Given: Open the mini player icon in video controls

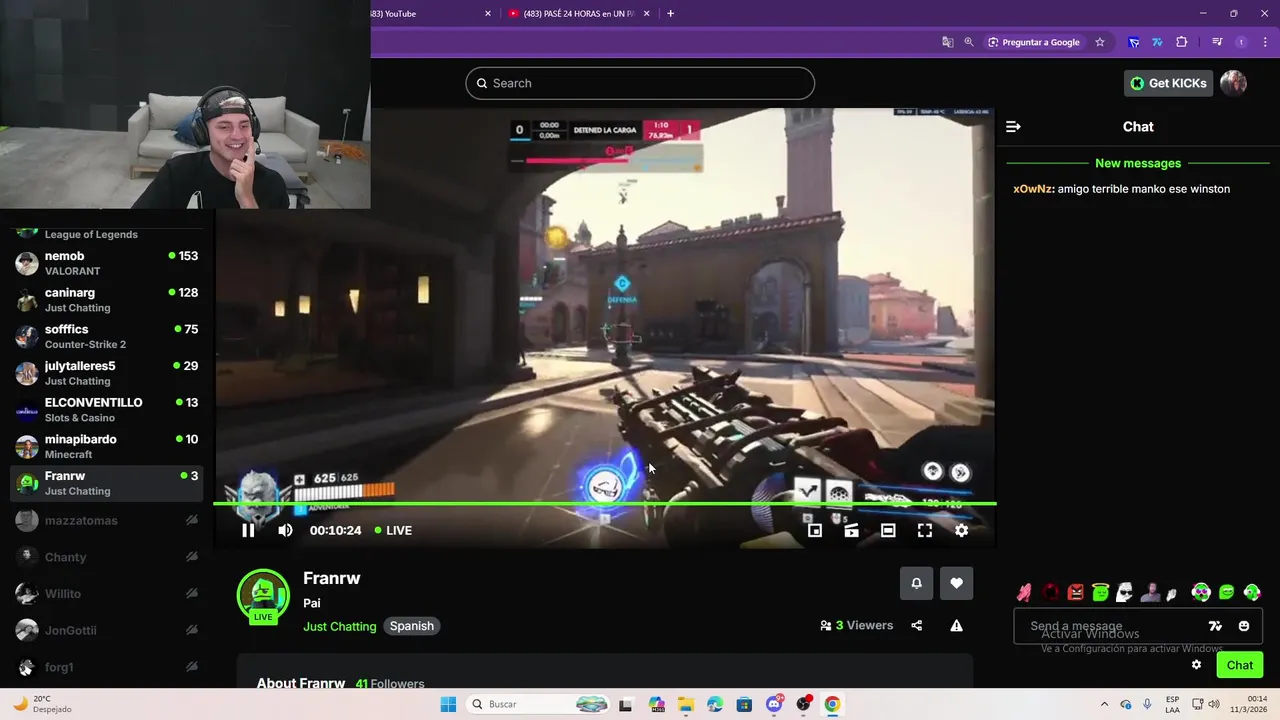Looking at the screenshot, I should (x=815, y=531).
